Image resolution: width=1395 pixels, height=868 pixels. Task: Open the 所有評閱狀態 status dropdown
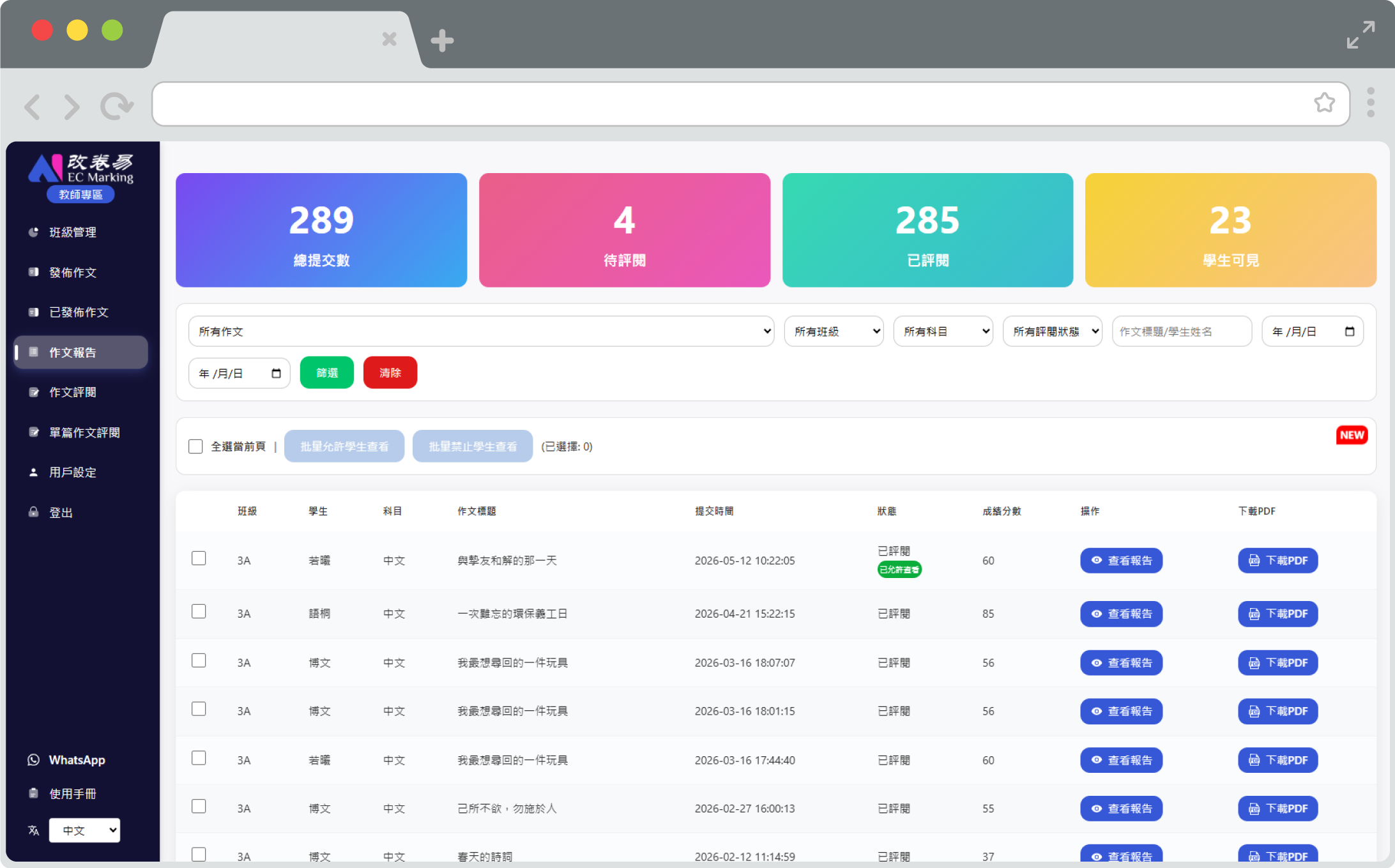coord(1052,331)
